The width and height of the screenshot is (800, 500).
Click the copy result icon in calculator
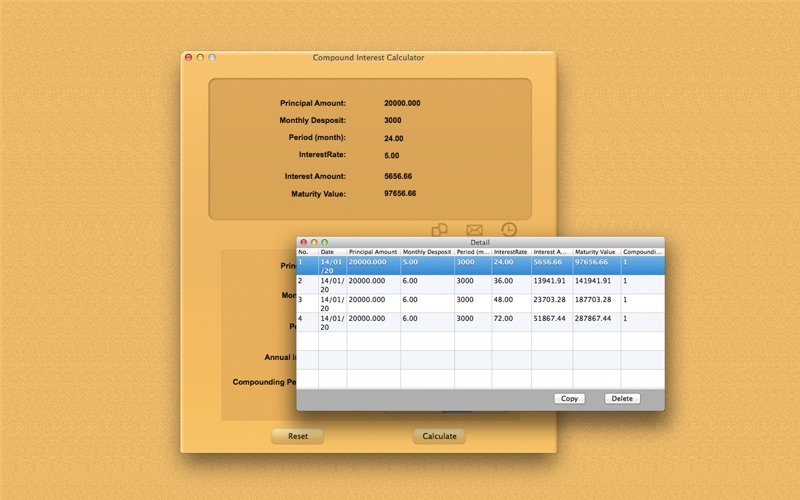click(439, 230)
